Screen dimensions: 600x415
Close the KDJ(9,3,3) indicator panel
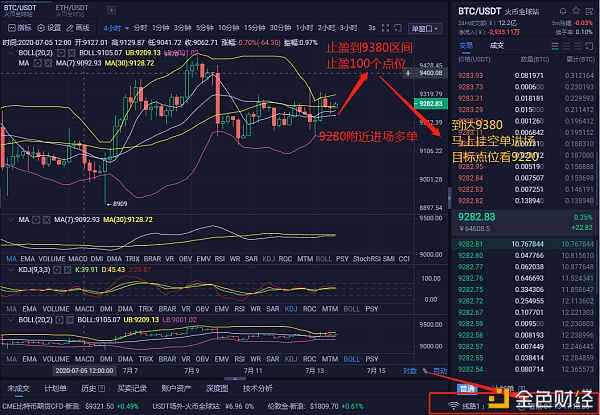[x=67, y=270]
